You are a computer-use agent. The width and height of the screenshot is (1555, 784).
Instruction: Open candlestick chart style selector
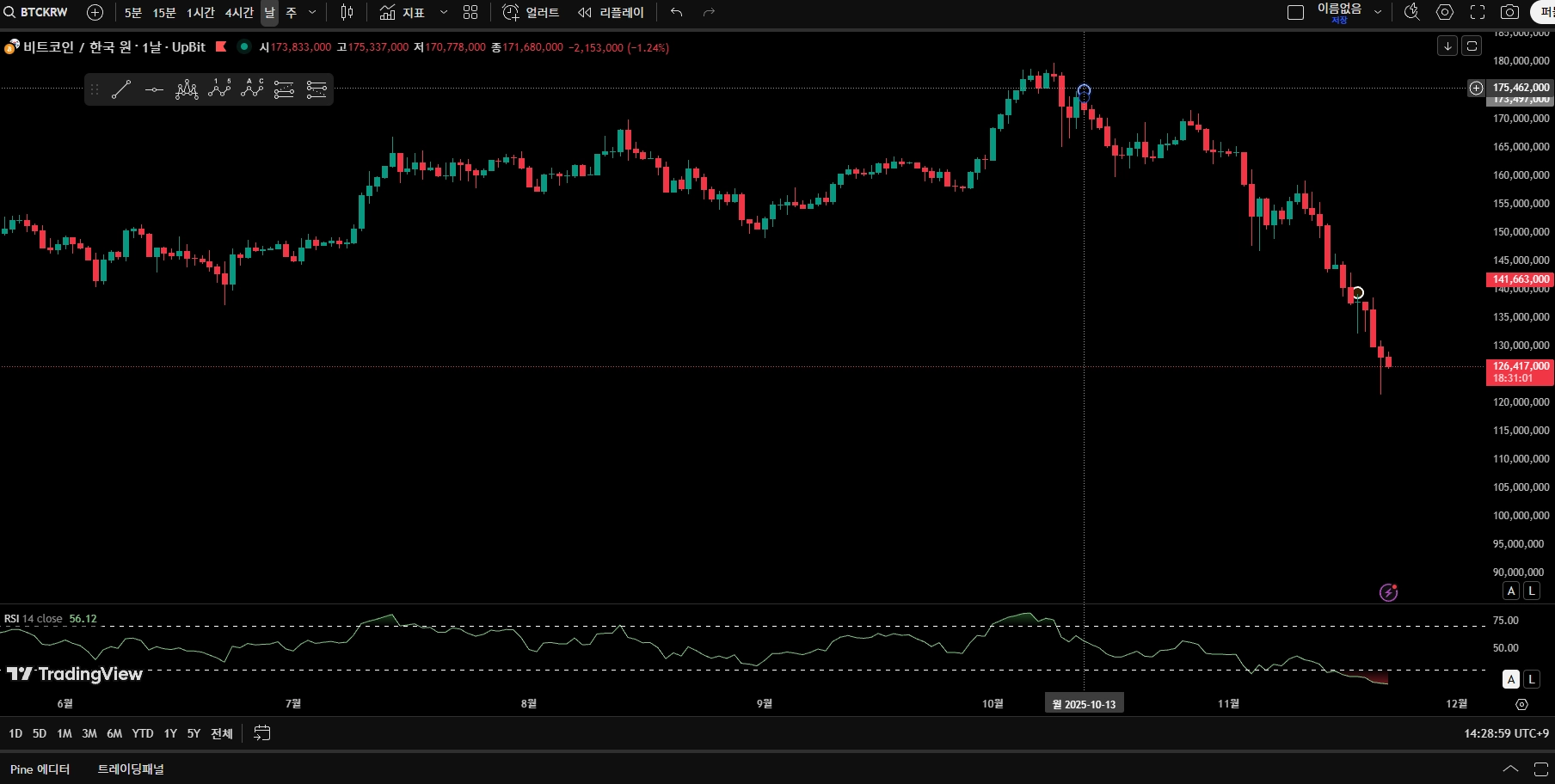click(x=347, y=12)
